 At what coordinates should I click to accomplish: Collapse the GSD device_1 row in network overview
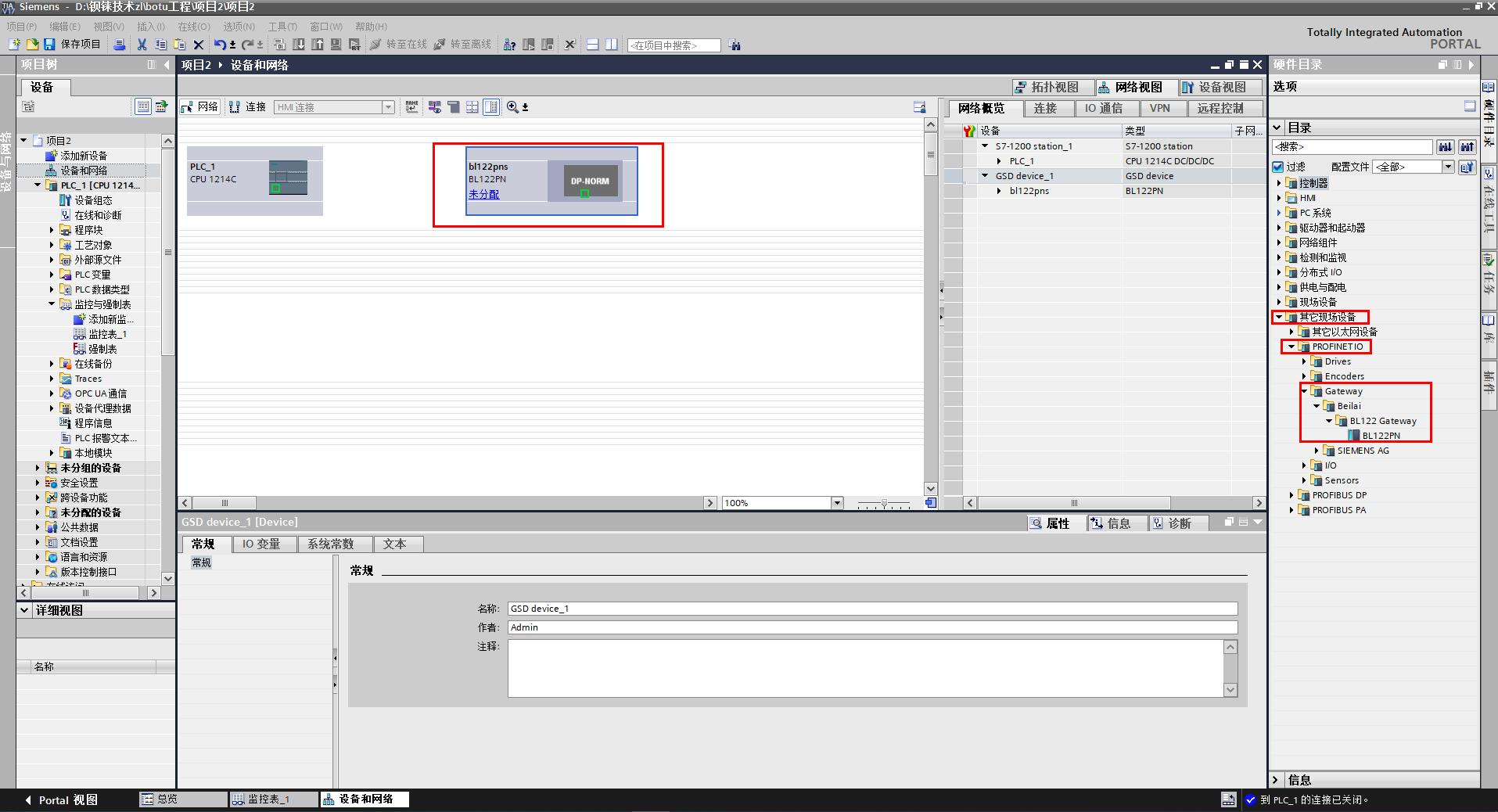986,176
